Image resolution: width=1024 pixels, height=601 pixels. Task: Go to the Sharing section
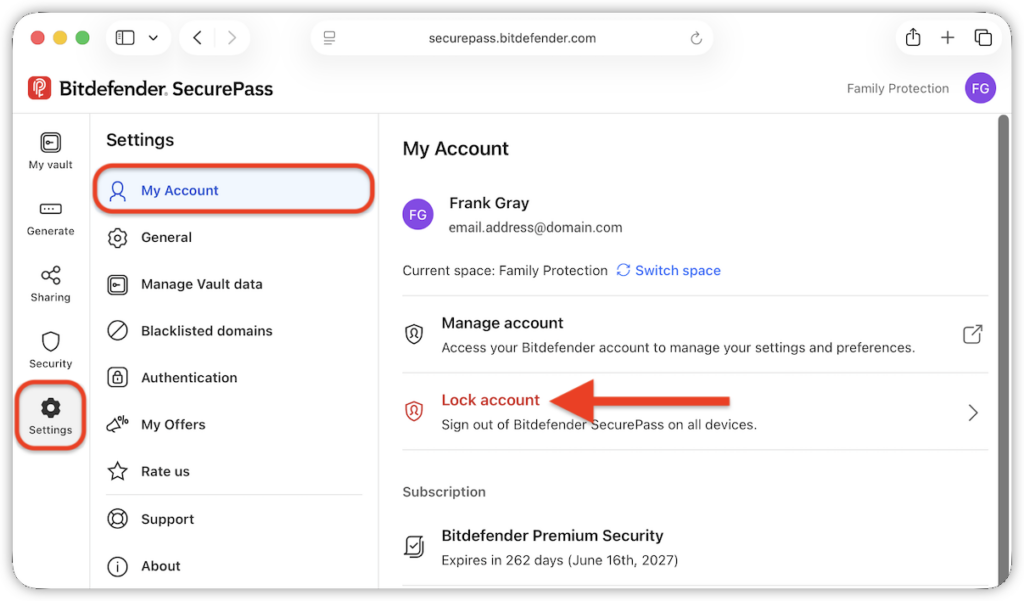(x=50, y=284)
